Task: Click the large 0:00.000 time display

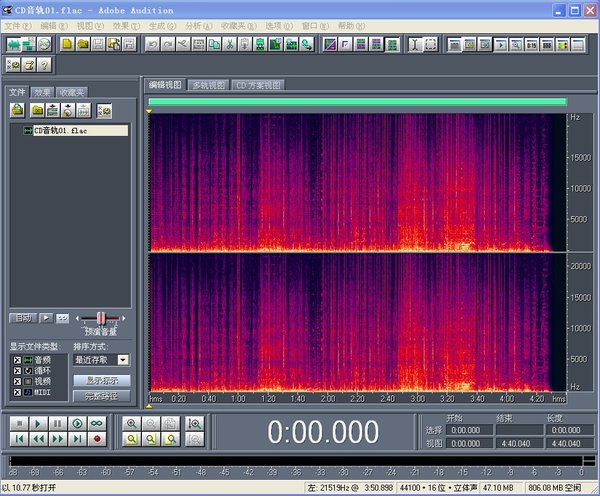Action: click(x=323, y=432)
